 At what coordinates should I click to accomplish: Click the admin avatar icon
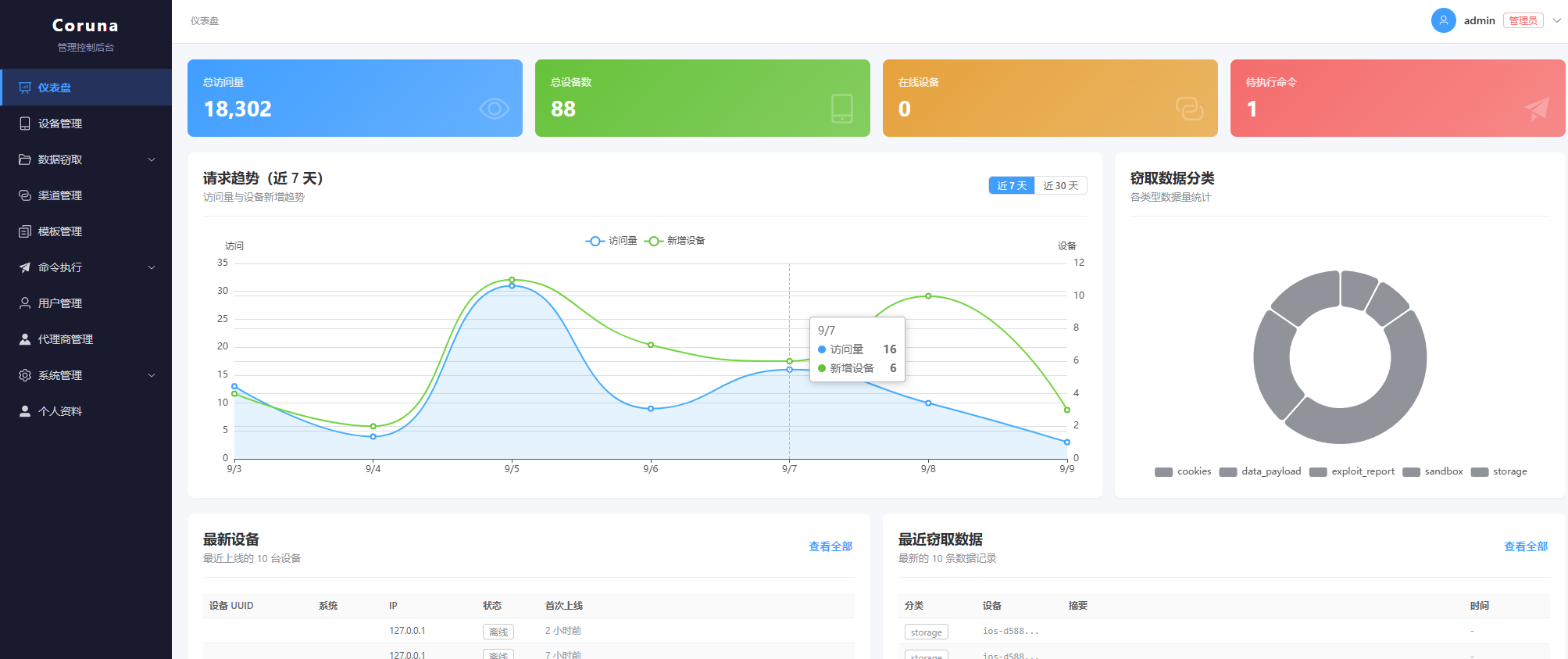pos(1443,20)
